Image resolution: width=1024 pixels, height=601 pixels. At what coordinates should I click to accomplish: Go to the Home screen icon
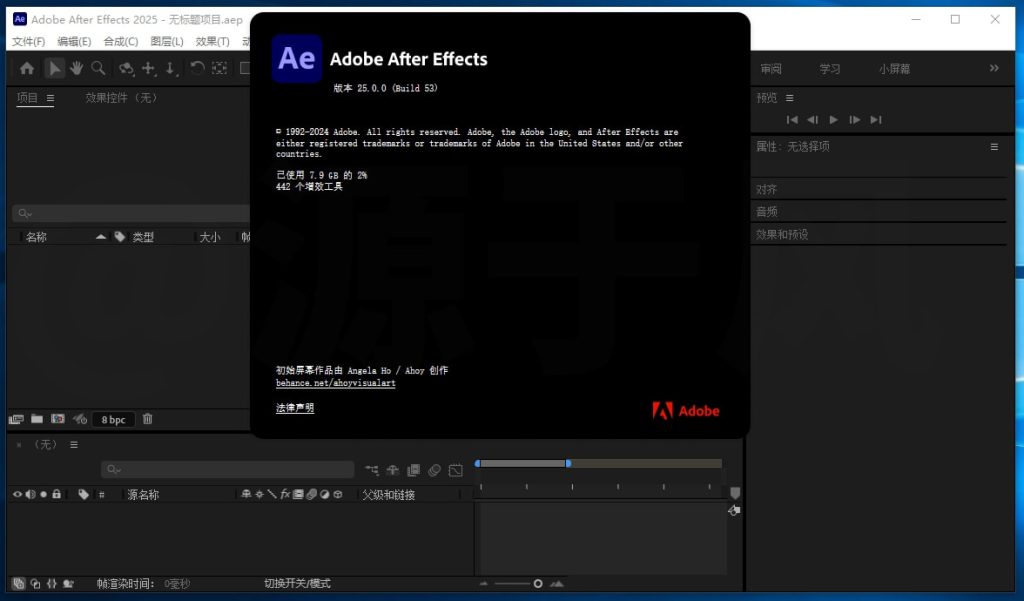(x=27, y=68)
